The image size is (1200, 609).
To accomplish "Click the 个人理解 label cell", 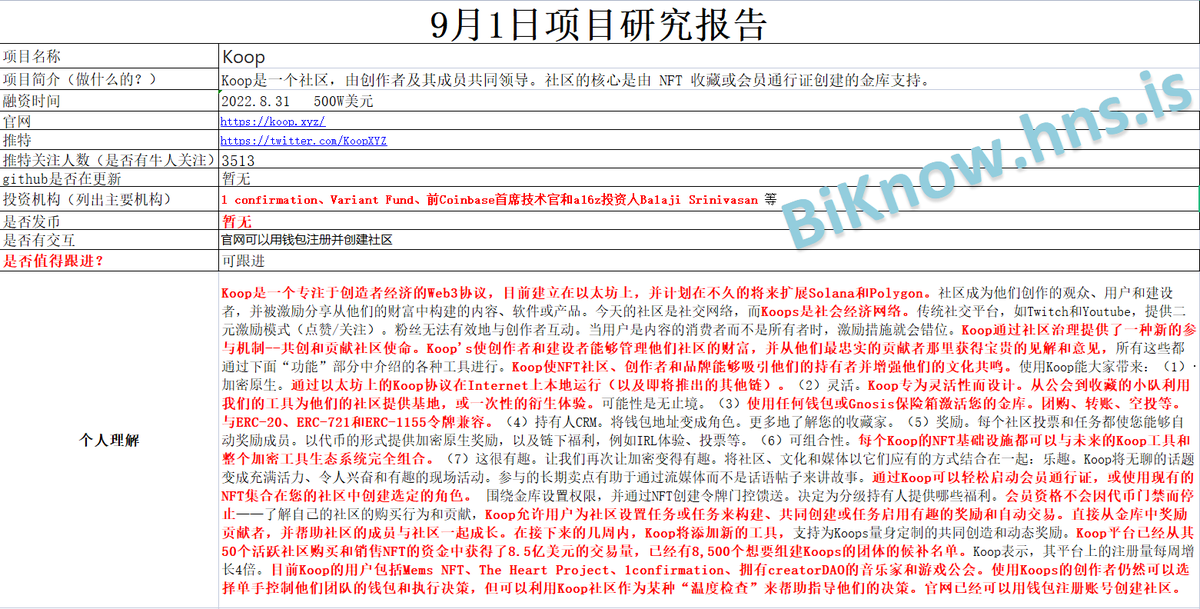I will tap(109, 439).
